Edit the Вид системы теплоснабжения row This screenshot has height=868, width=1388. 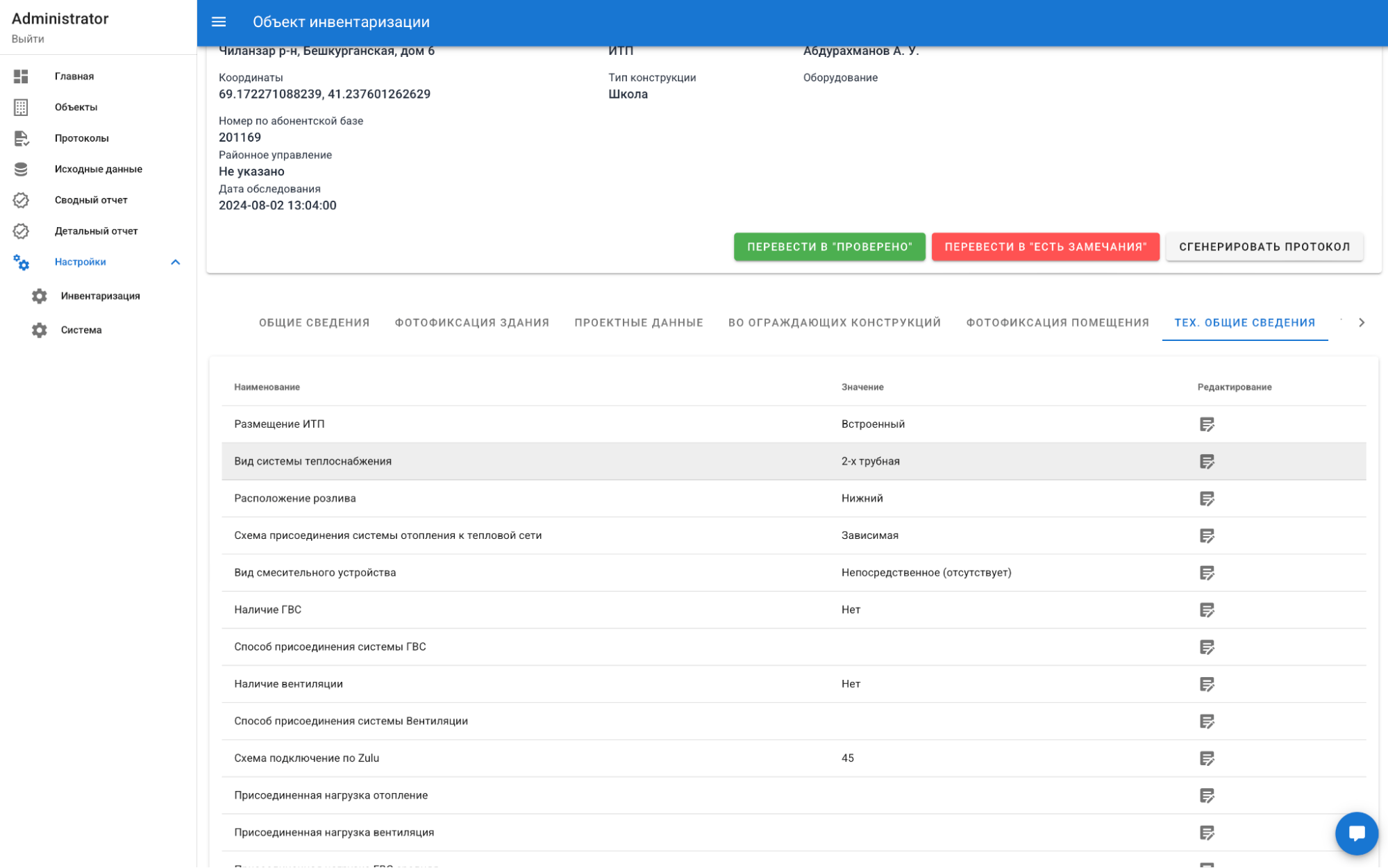click(1207, 462)
